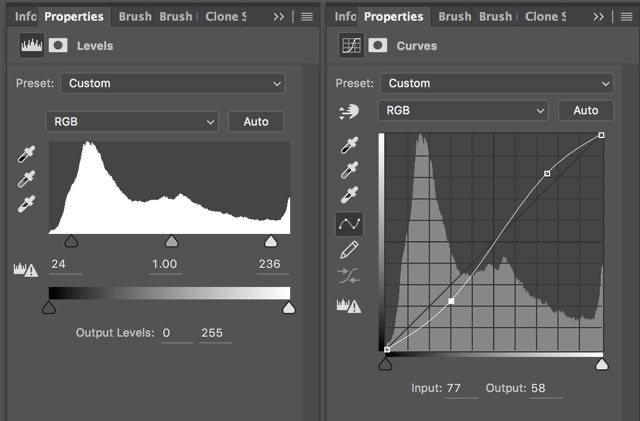Image resolution: width=640 pixels, height=421 pixels.
Task: Select the layer mask icon beside Levels
Action: coord(58,45)
